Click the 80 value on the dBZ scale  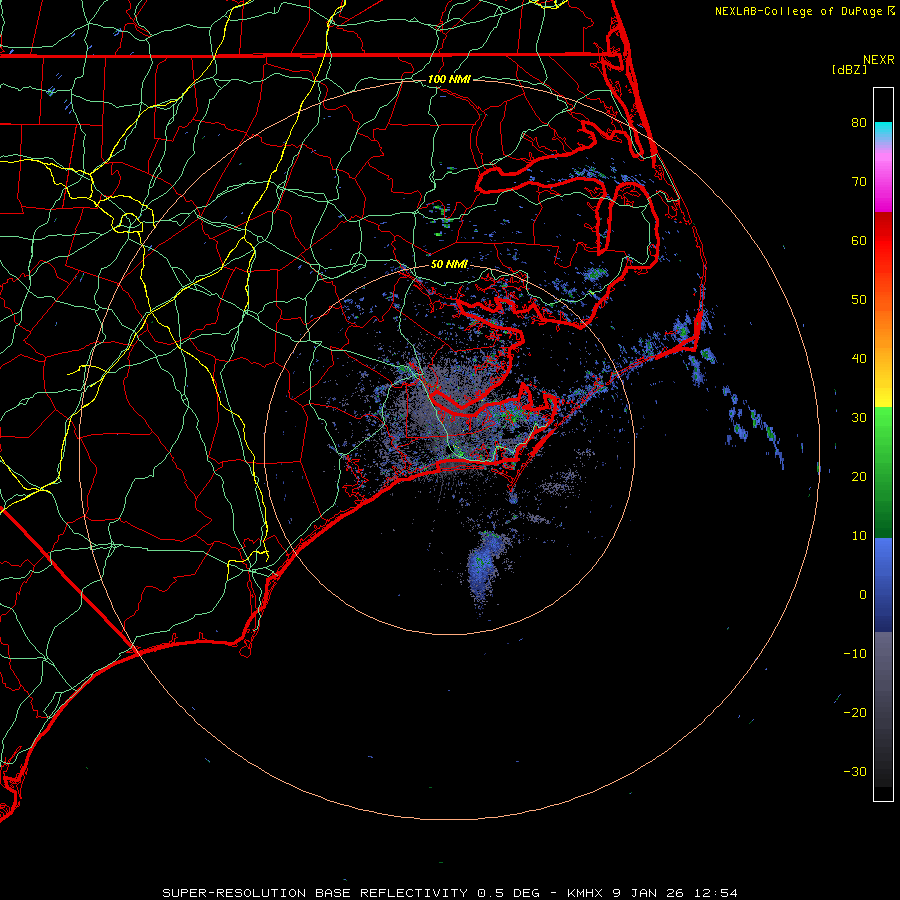[x=859, y=122]
